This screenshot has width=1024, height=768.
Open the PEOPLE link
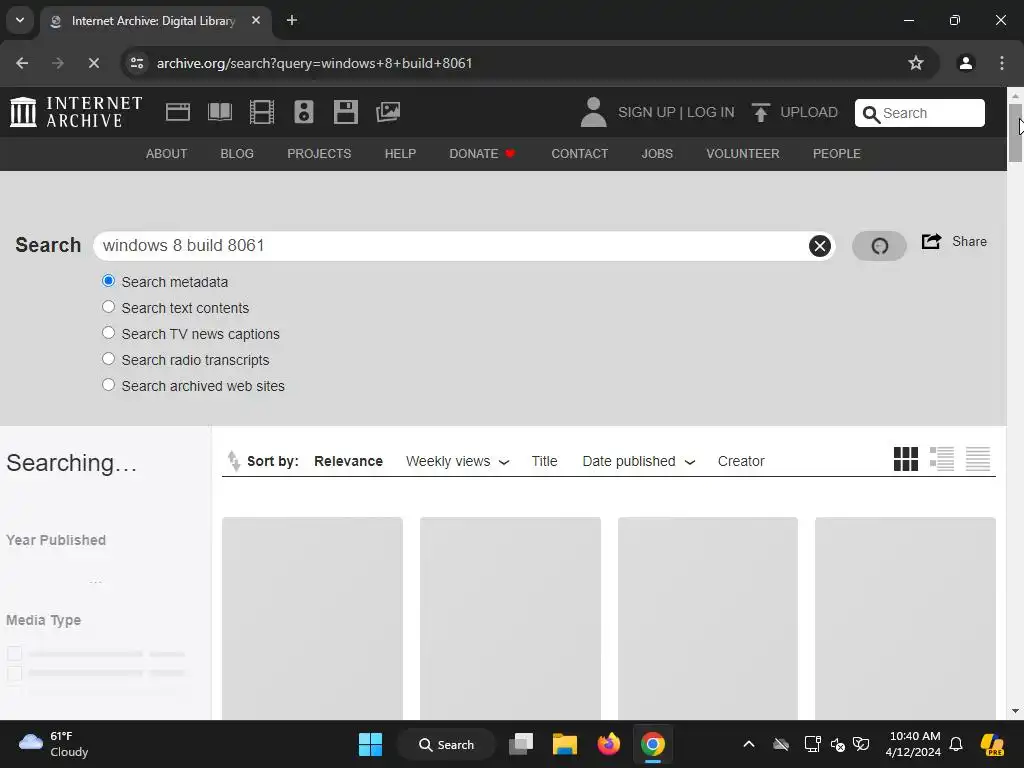point(837,153)
